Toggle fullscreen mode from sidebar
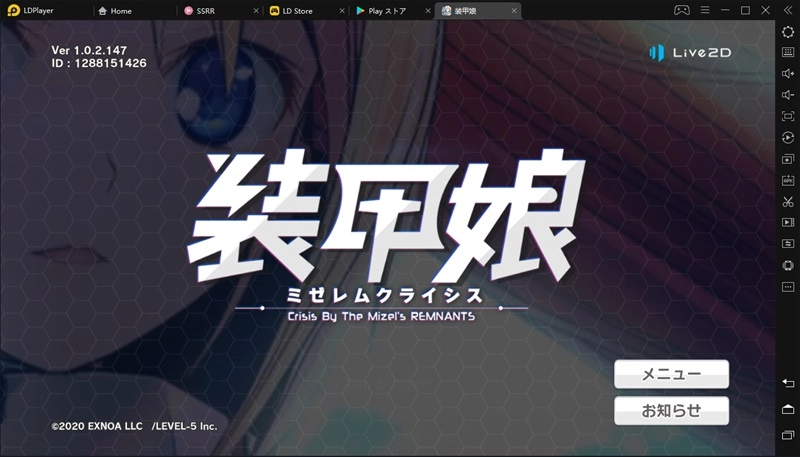The height and width of the screenshot is (457, 800). (788, 116)
